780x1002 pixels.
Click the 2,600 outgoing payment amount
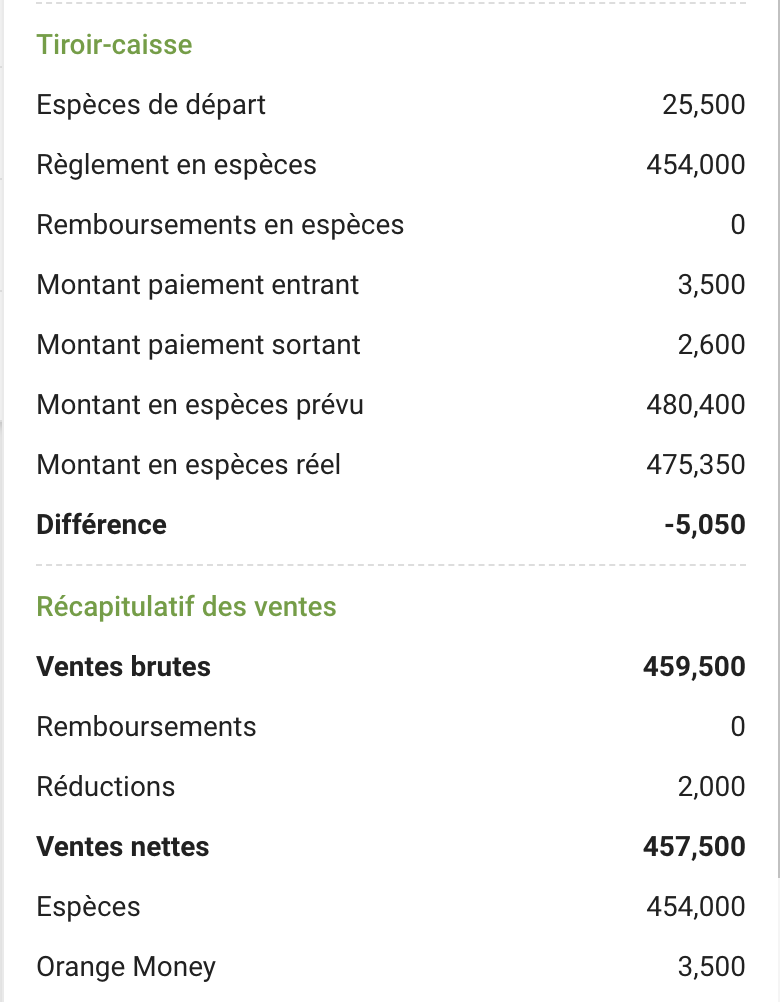pos(711,345)
